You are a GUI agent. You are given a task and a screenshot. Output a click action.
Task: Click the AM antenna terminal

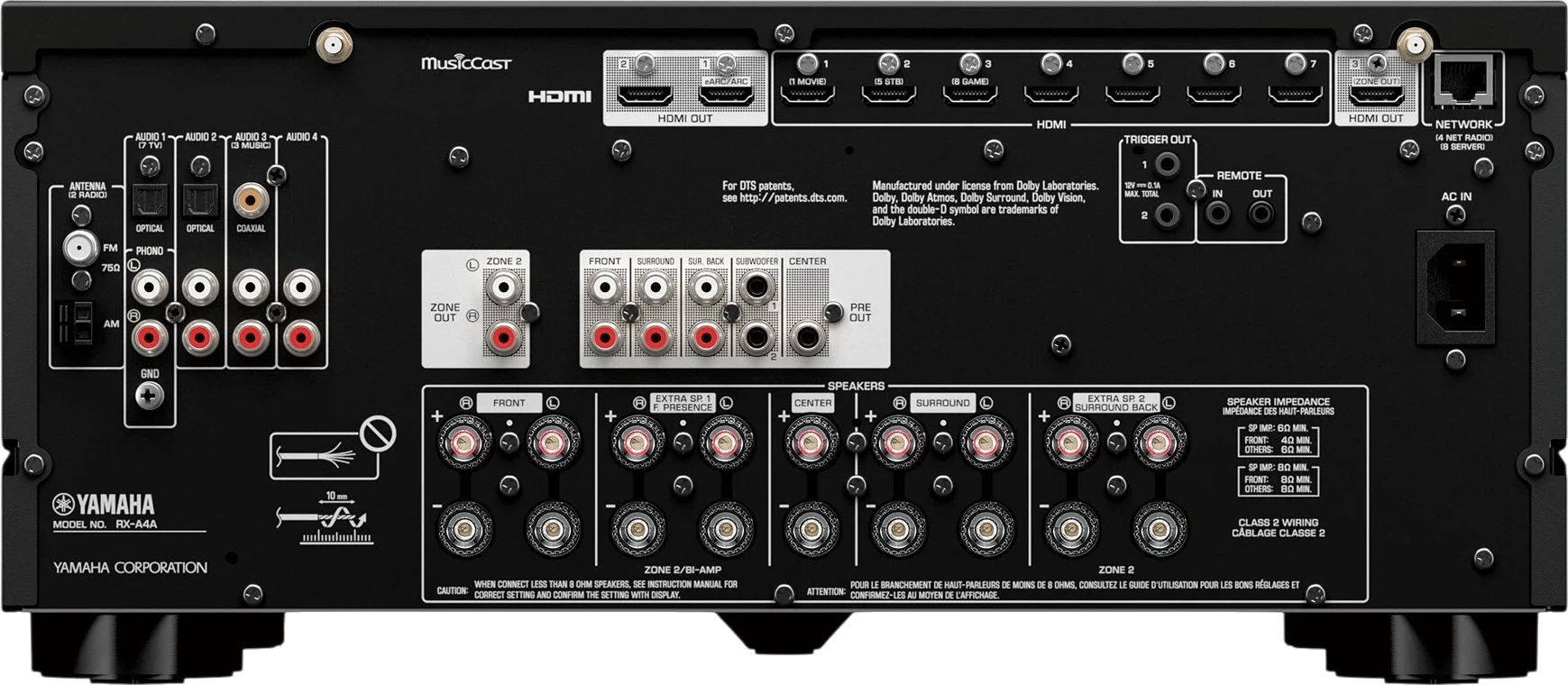pyautogui.click(x=76, y=323)
